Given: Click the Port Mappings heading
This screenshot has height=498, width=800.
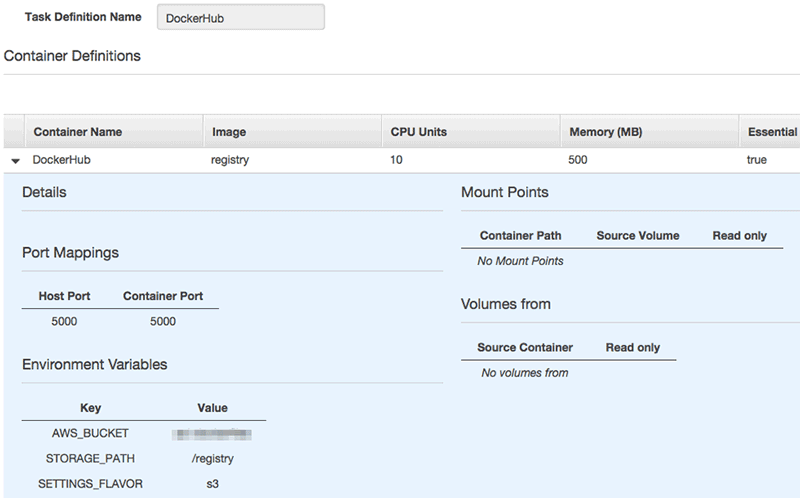Looking at the screenshot, I should [70, 253].
